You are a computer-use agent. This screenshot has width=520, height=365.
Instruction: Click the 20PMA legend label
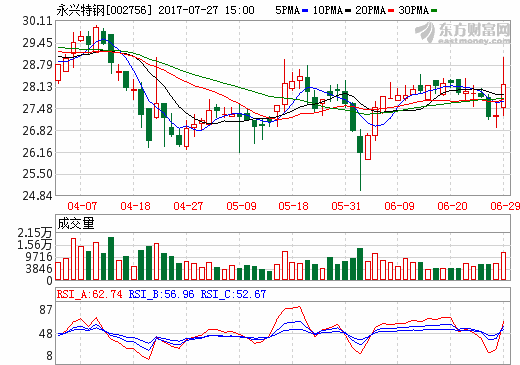[x=371, y=10]
